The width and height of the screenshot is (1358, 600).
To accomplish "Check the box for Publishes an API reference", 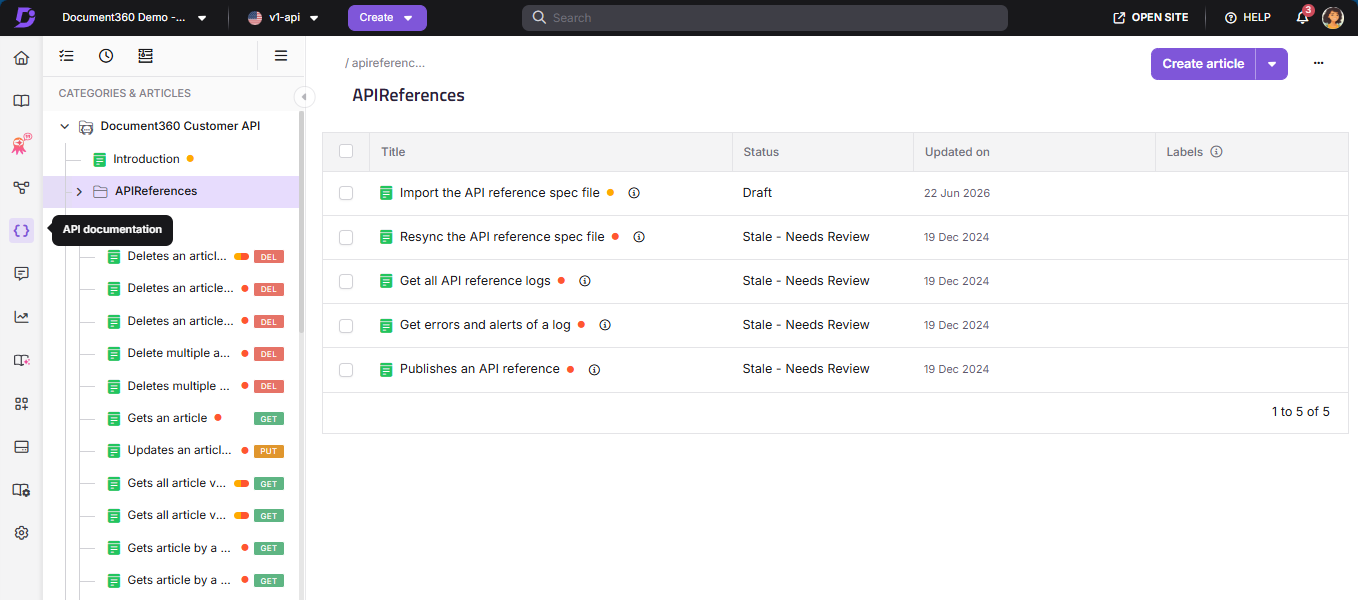I will point(346,370).
